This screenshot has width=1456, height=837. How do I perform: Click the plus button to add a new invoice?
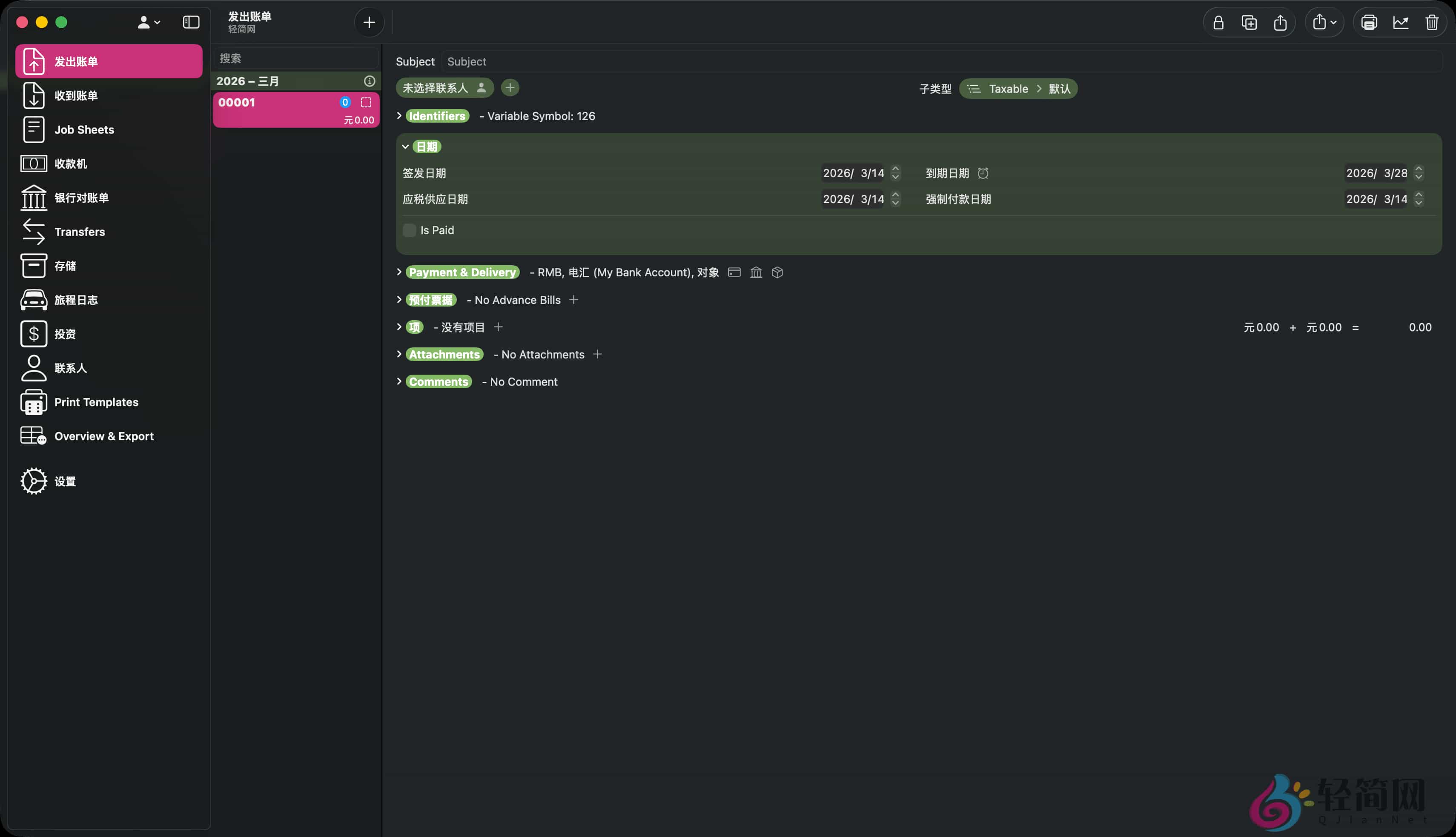(x=369, y=23)
